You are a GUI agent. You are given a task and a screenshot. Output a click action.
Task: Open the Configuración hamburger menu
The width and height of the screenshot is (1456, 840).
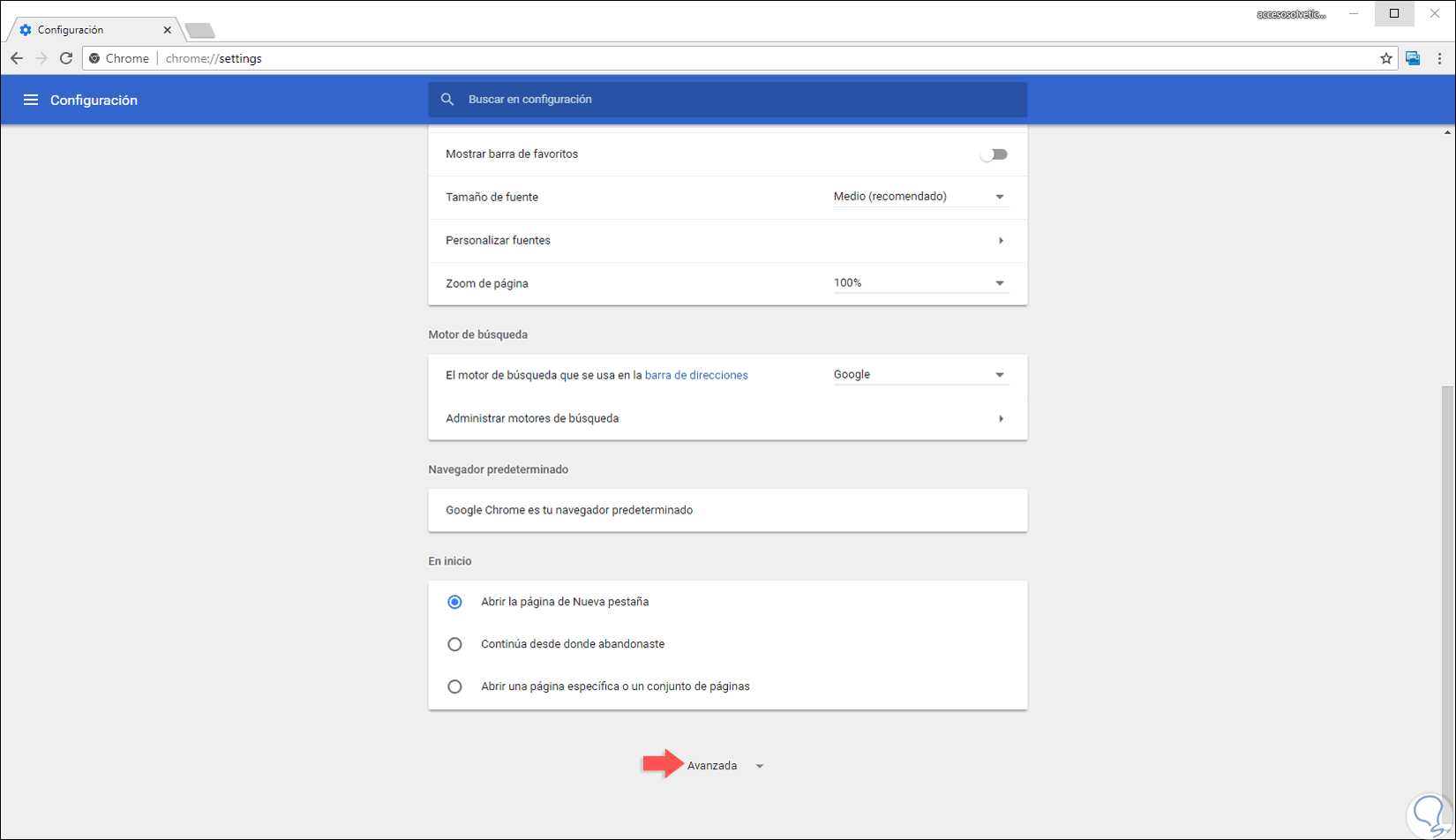click(x=31, y=100)
